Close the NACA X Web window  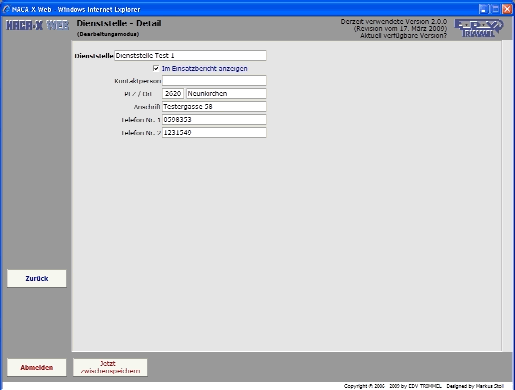(507, 9)
